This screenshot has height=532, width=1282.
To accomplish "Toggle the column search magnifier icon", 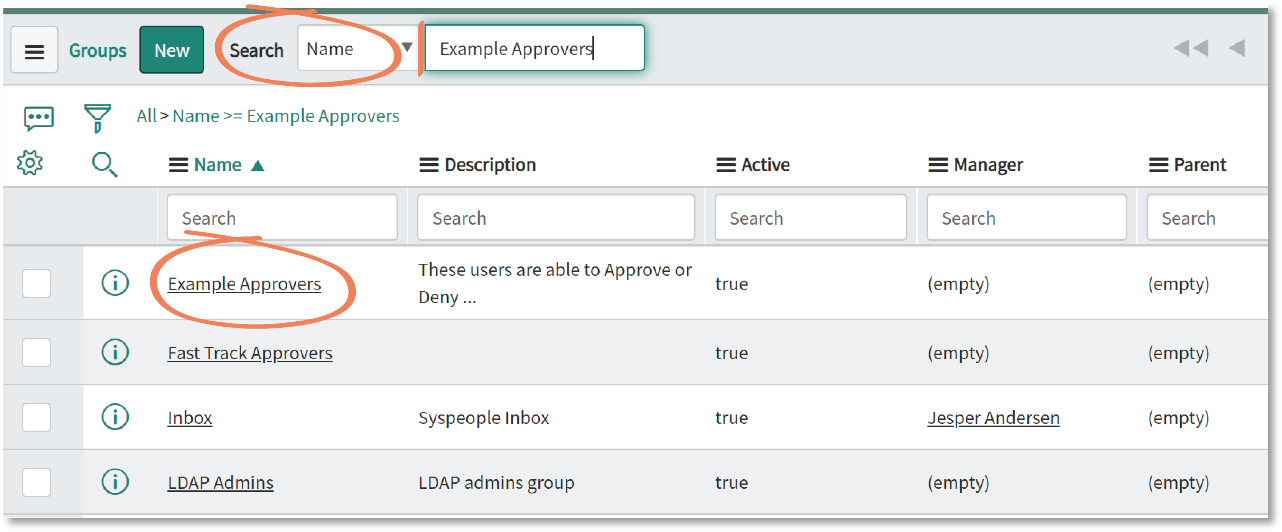I will pos(104,164).
